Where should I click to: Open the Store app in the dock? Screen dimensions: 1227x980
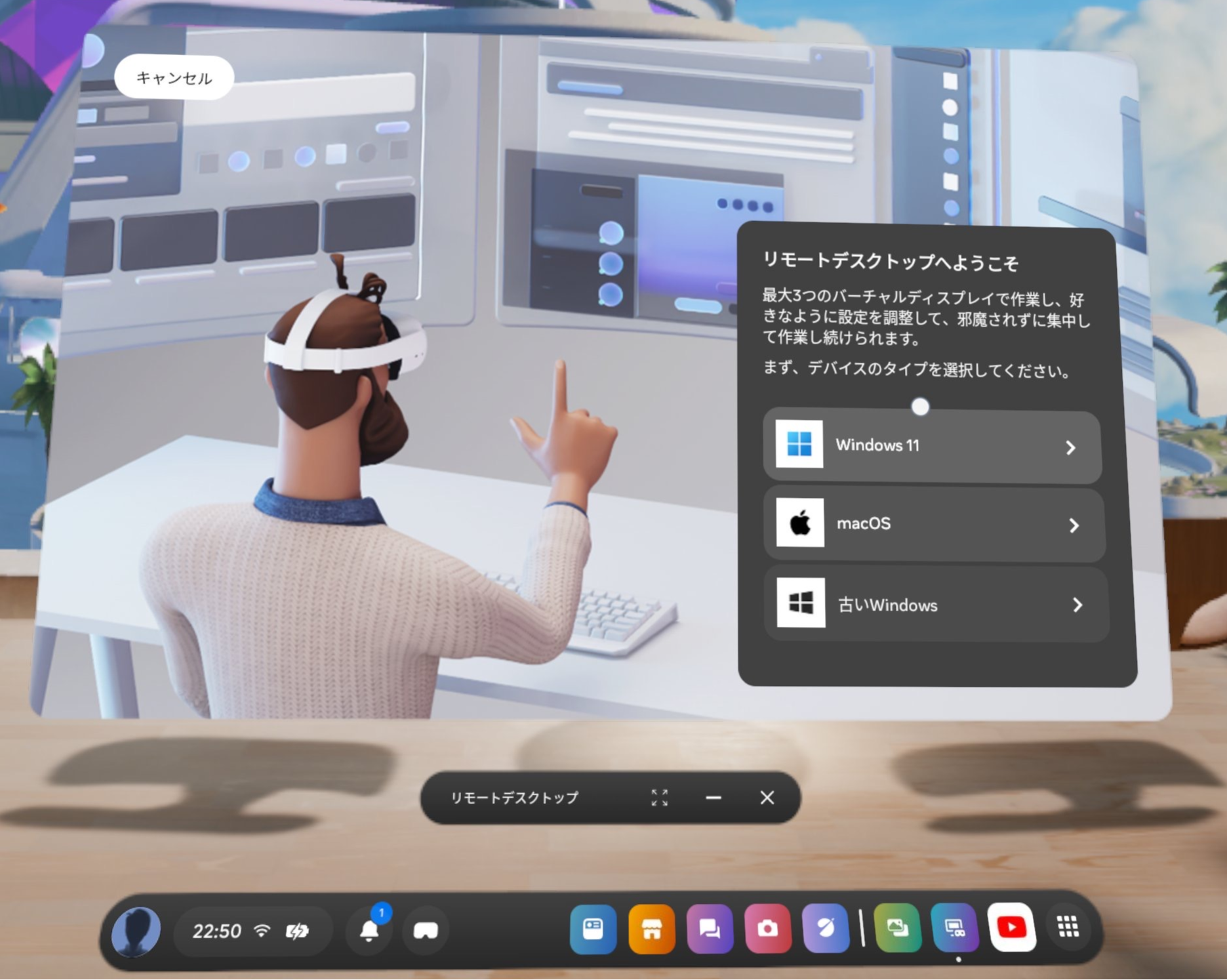click(x=651, y=929)
